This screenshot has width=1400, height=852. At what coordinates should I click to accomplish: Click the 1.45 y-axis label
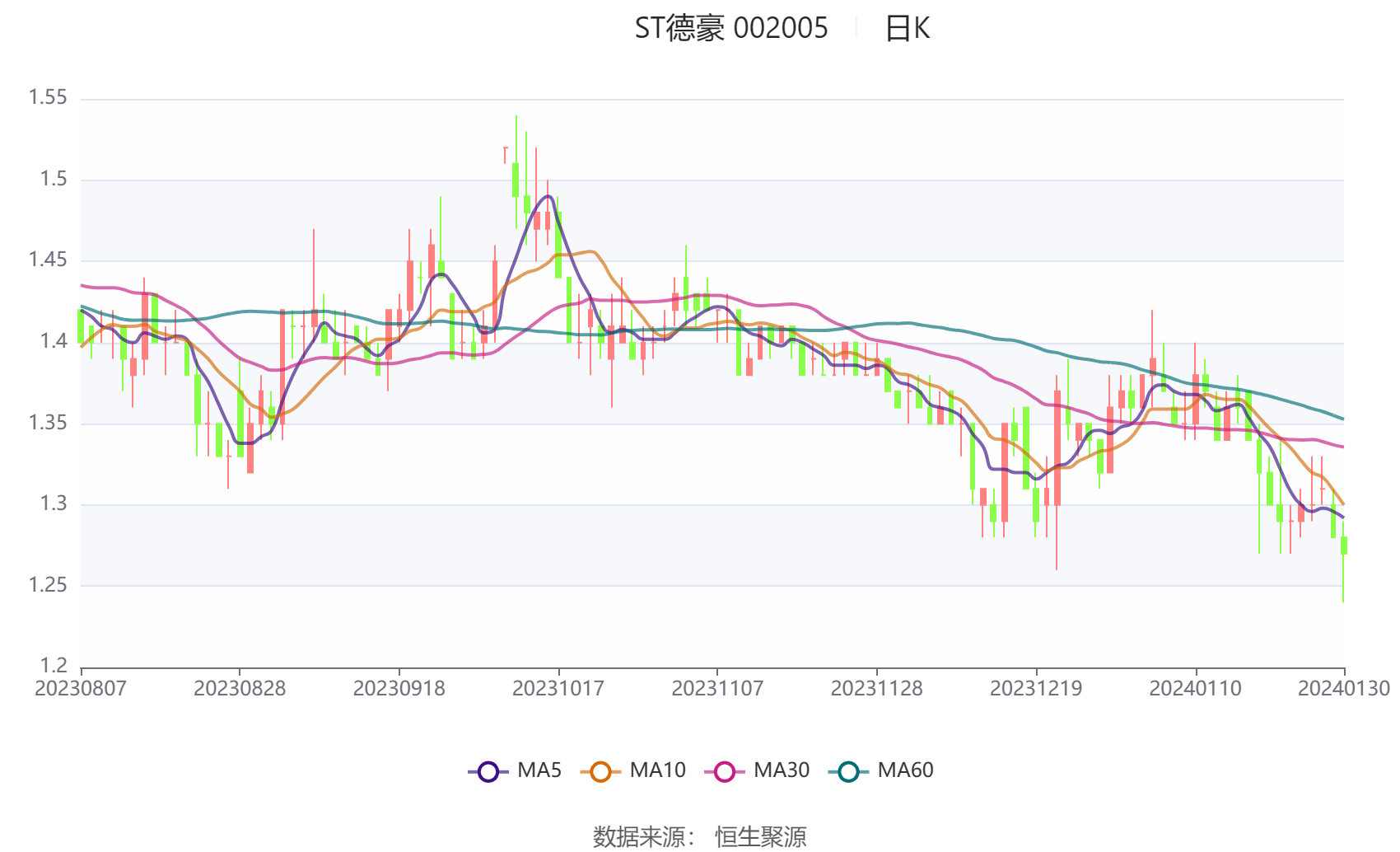pos(48,260)
